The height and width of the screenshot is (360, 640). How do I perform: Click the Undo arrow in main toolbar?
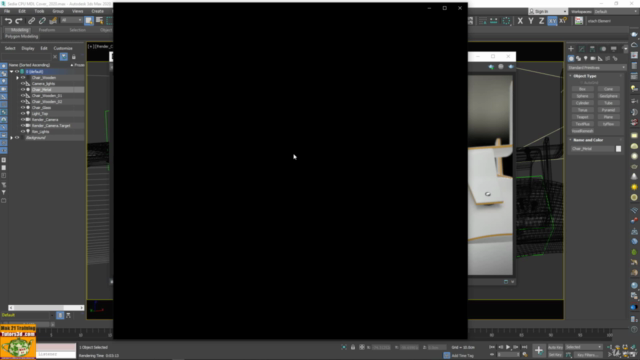tap(8, 21)
